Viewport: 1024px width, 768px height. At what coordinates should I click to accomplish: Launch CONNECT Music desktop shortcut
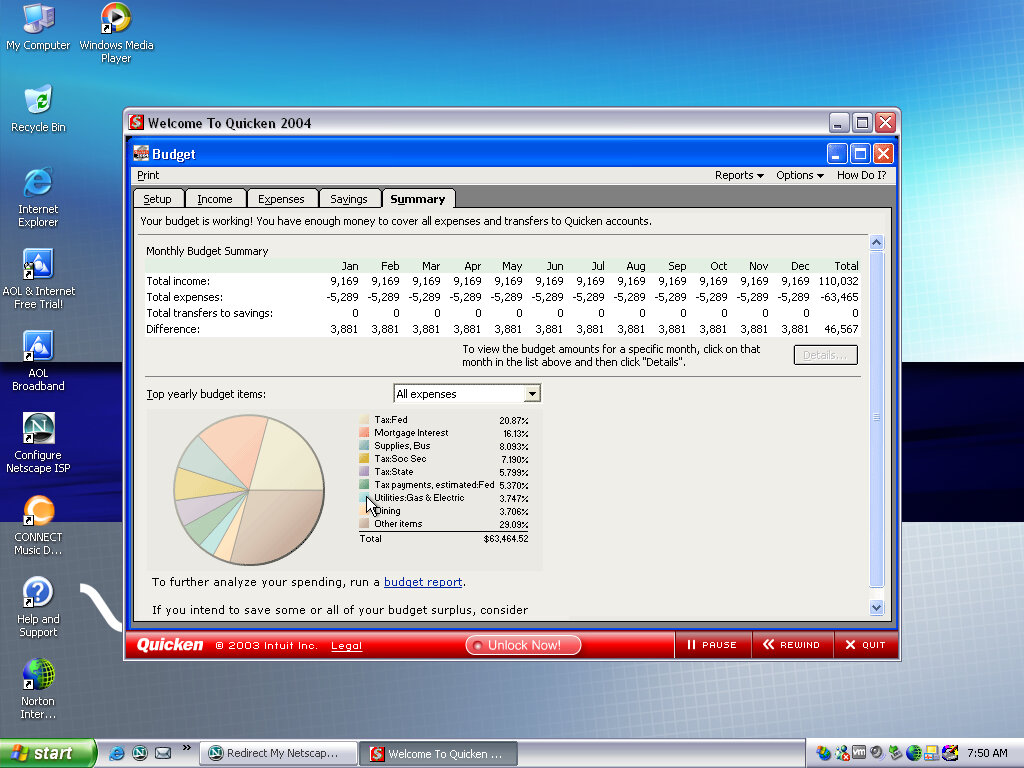coord(38,511)
